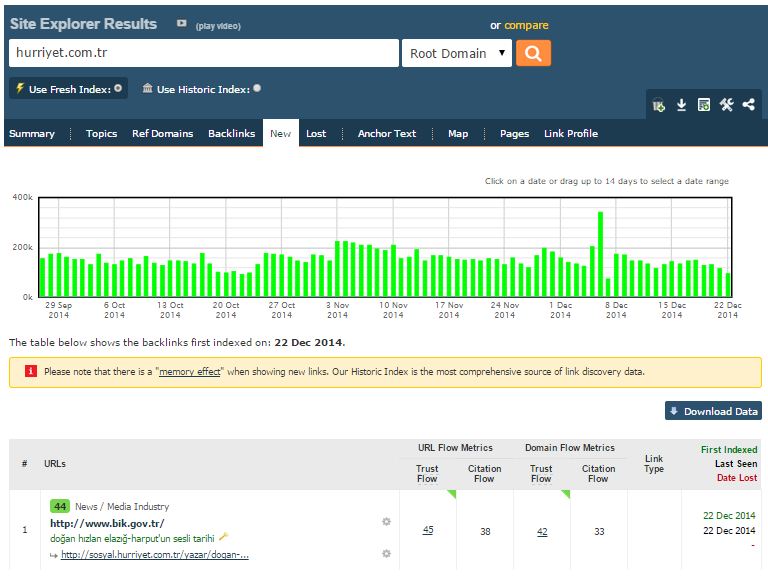Click the 29 Sep 2014 axis date
Viewport: 768px width, 576px height.
(59, 310)
